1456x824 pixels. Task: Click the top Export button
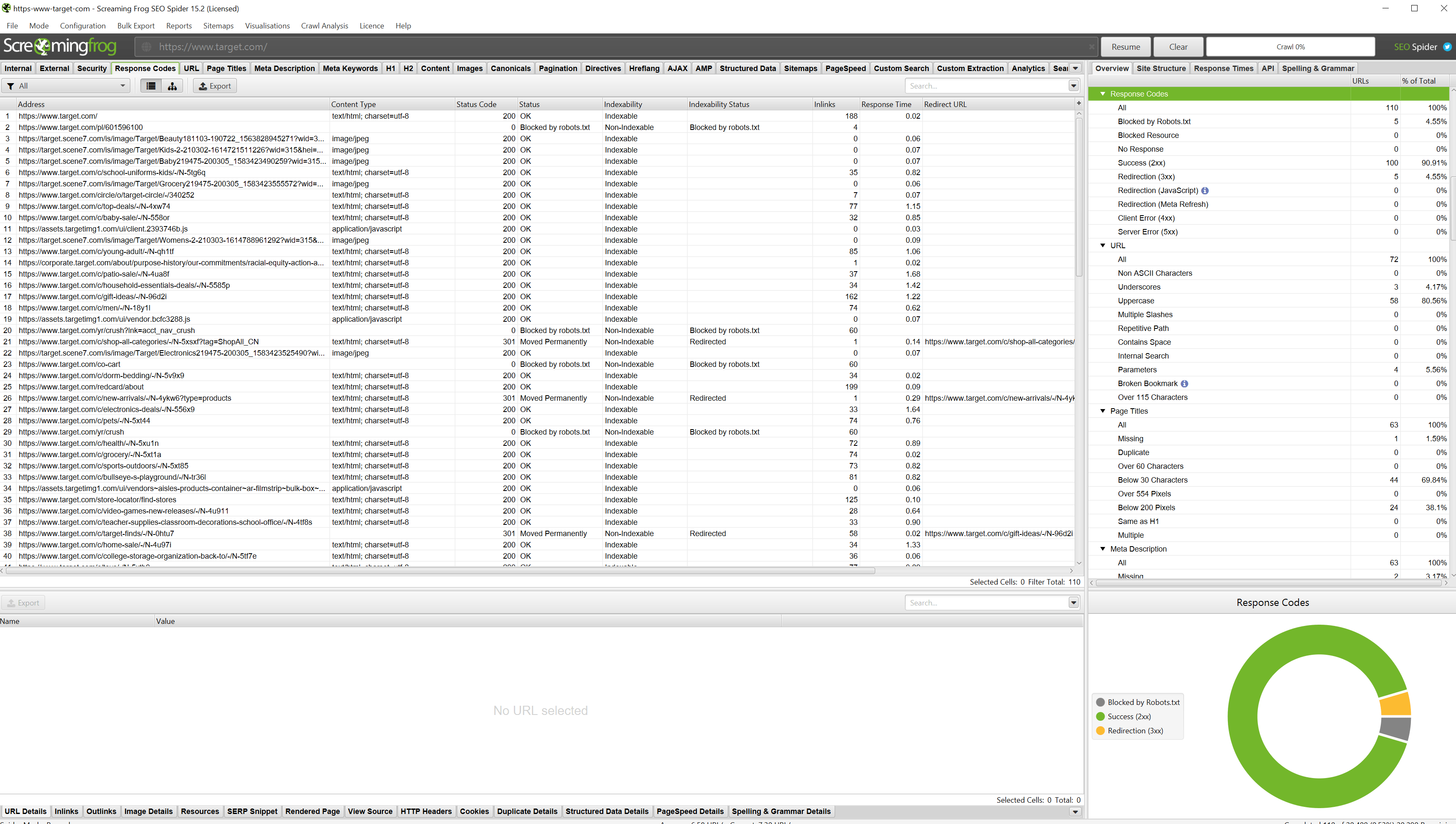click(215, 86)
